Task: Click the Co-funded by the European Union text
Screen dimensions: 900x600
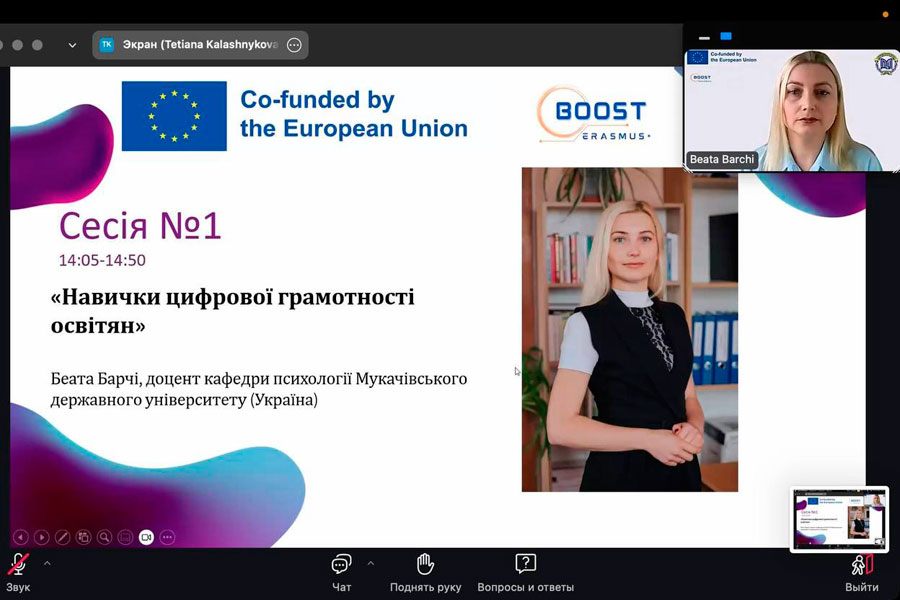Action: 354,114
